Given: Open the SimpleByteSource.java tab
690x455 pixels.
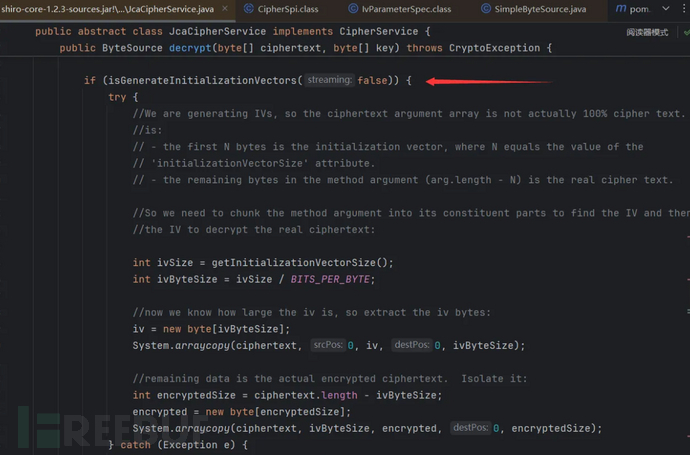Looking at the screenshot, I should [540, 9].
